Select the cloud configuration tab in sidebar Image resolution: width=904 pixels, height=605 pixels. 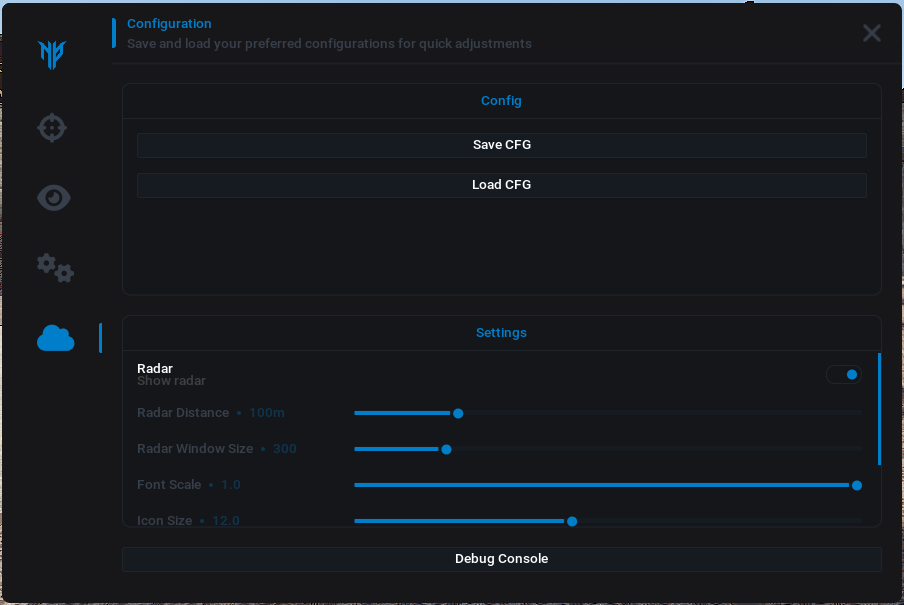(x=55, y=339)
